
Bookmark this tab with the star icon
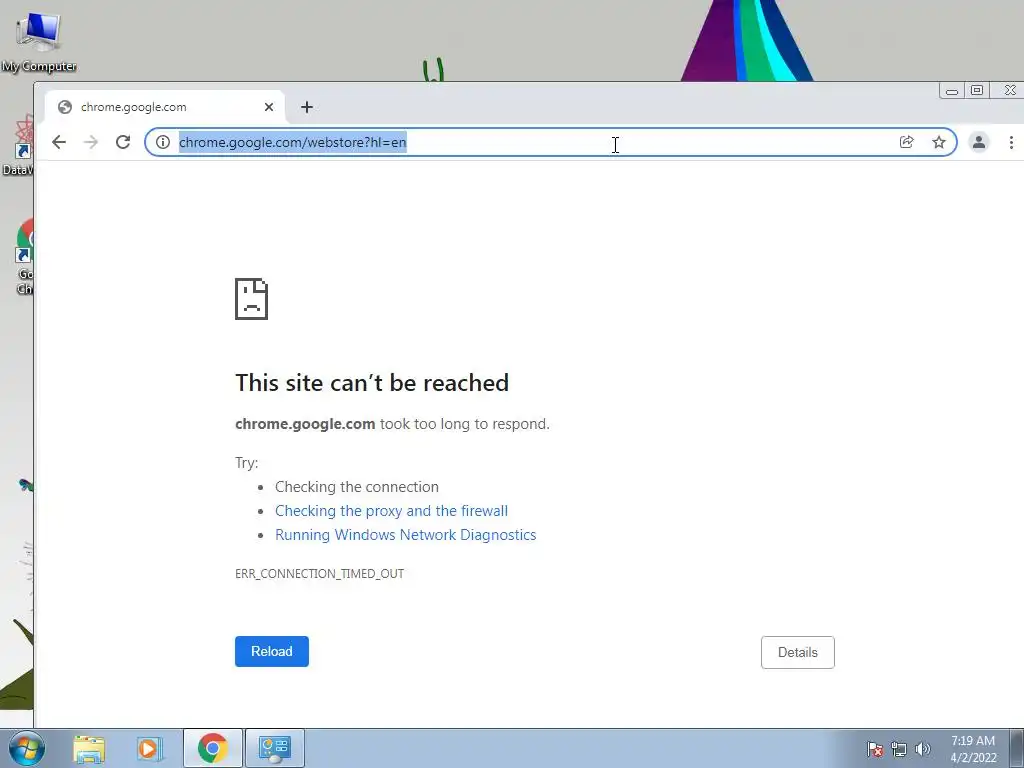(x=938, y=142)
